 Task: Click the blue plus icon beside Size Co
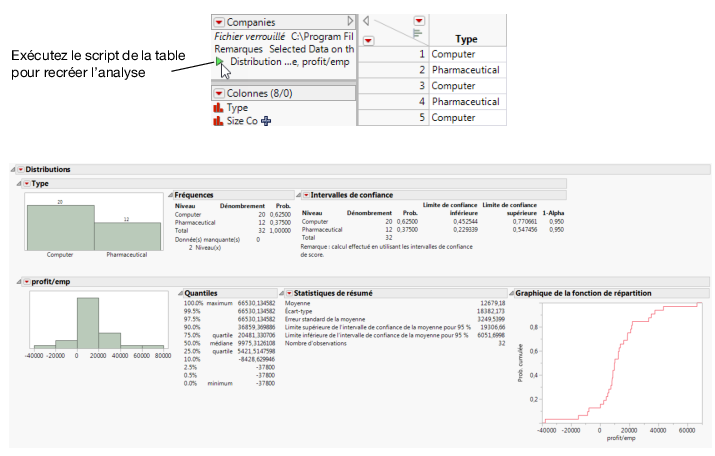click(x=266, y=121)
